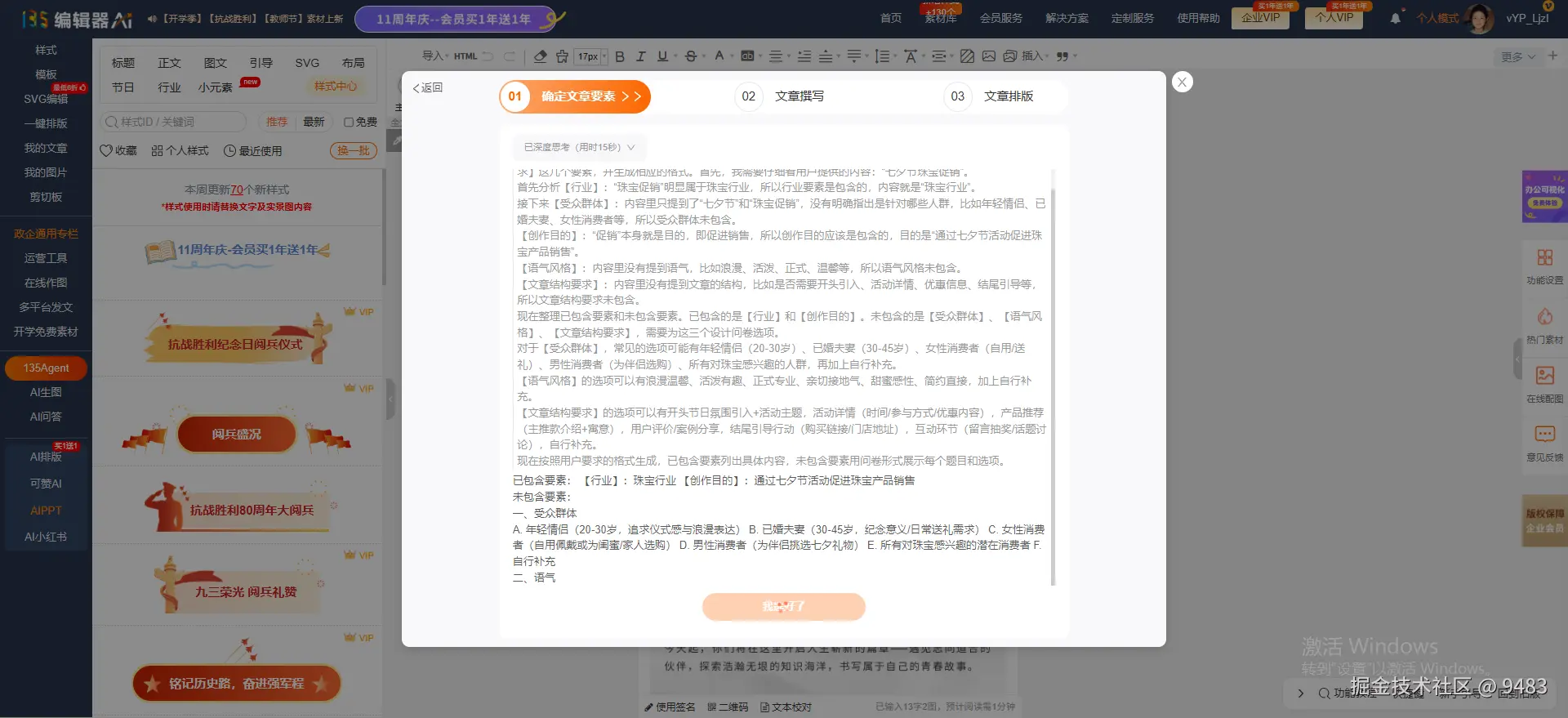The height and width of the screenshot is (718, 1568).
Task: Click 返回 to go back
Action: [427, 88]
